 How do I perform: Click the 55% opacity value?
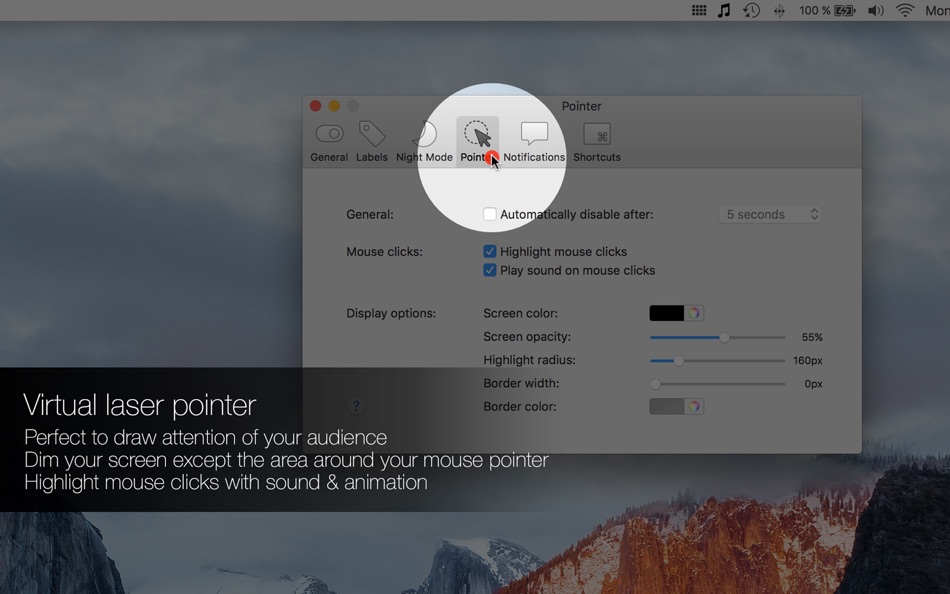(812, 337)
